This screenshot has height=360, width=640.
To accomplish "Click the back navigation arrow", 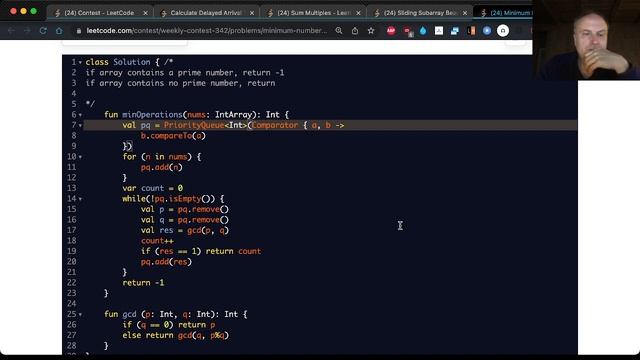I will (x=11, y=31).
